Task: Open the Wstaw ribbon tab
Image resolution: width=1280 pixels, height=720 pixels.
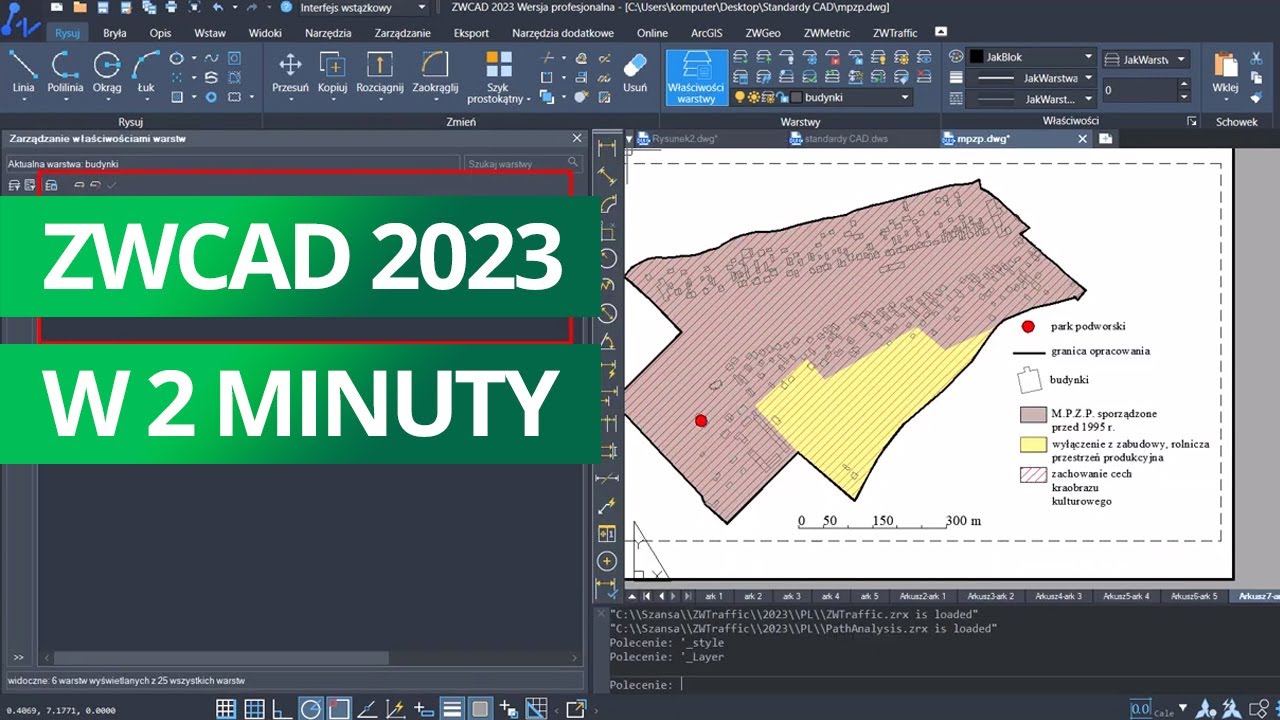Action: 210,33
